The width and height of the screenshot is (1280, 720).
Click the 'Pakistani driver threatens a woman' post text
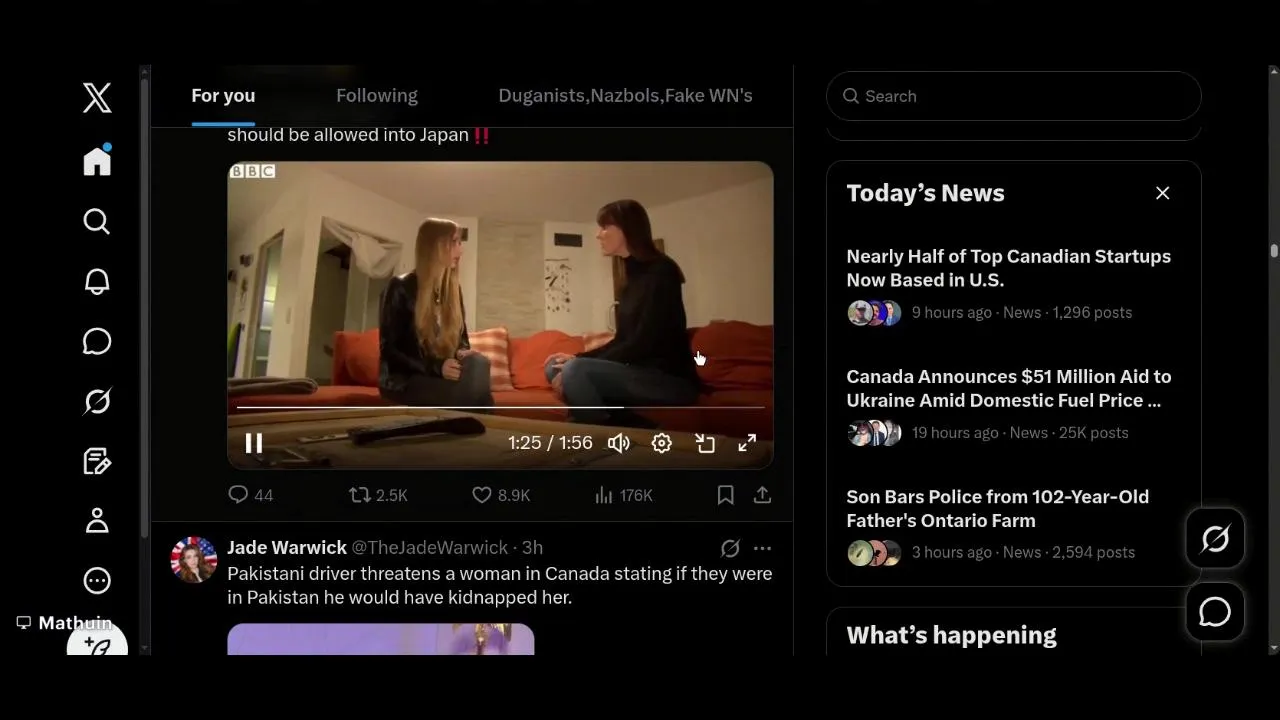(499, 586)
